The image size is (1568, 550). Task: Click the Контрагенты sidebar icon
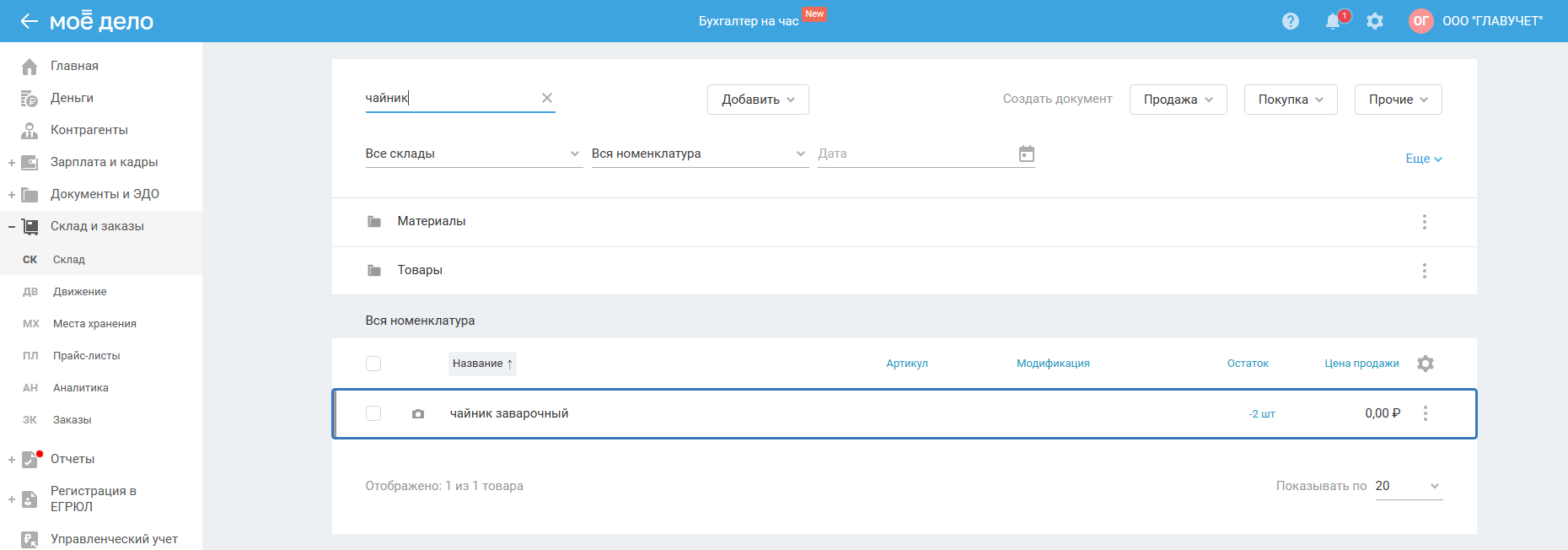tap(30, 131)
